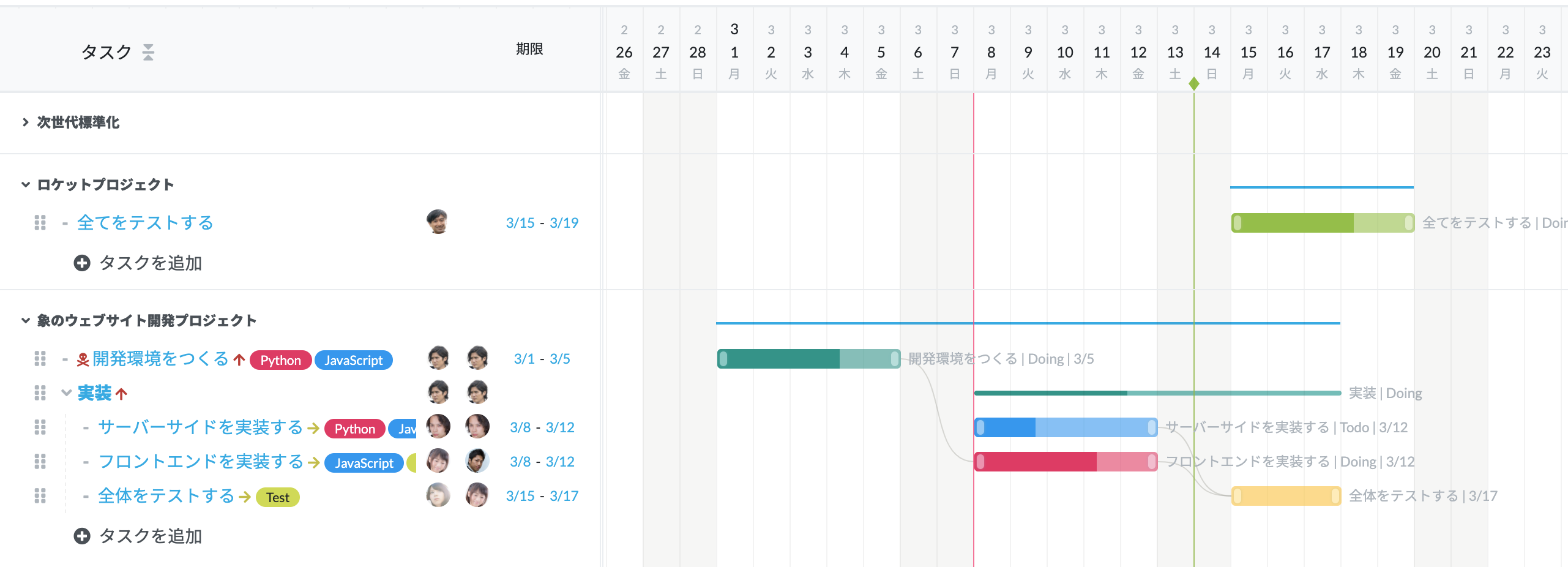Click the drag handle of 全体をテストする row
Image resolution: width=1568 pixels, height=567 pixels.
pyautogui.click(x=40, y=496)
